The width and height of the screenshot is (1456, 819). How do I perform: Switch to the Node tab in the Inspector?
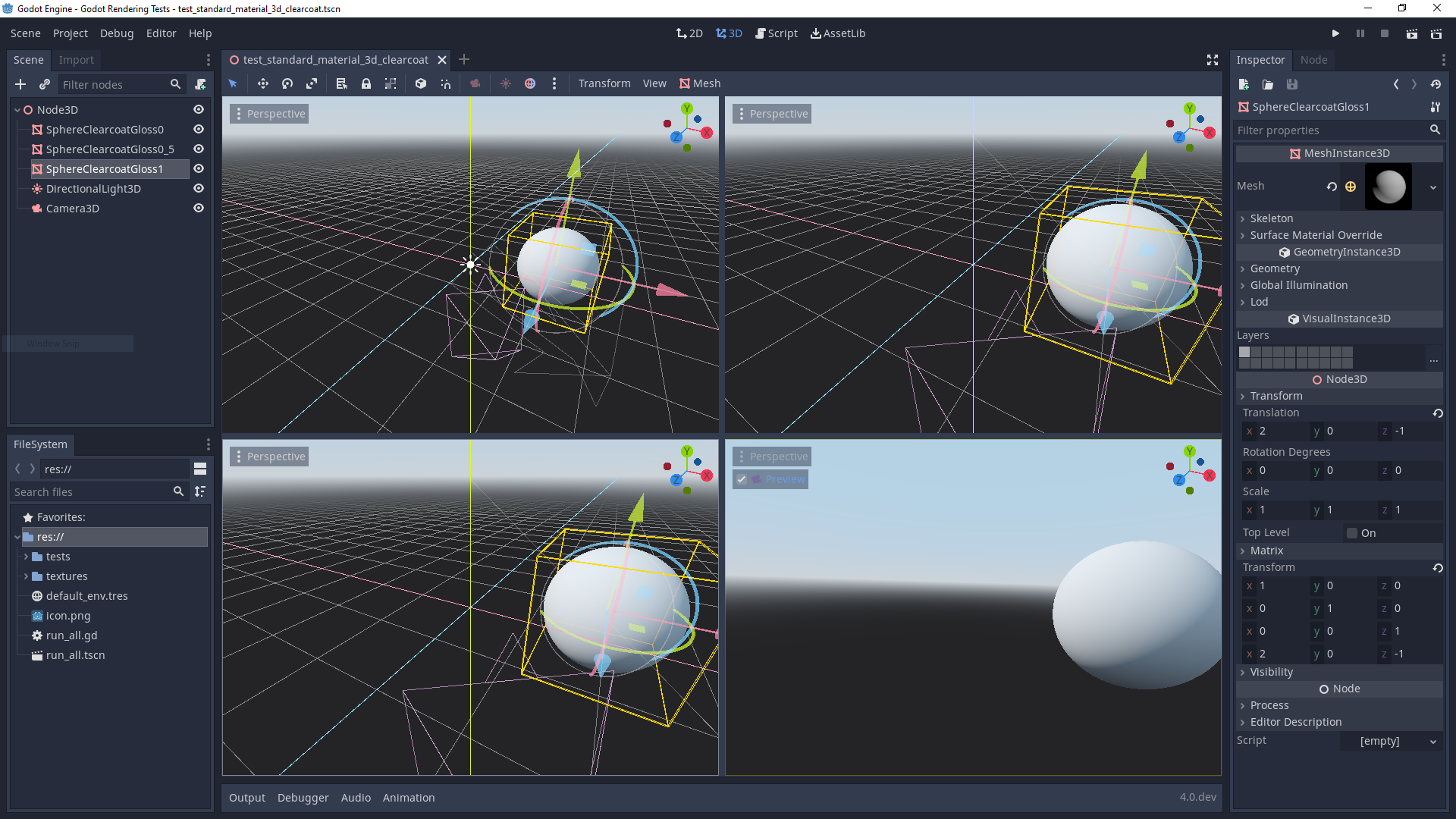(1314, 60)
